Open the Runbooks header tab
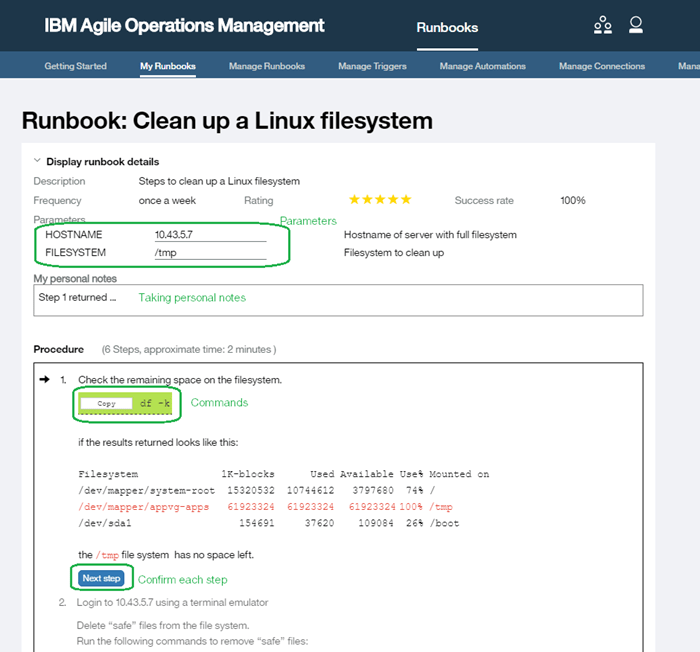Image resolution: width=700 pixels, height=652 pixels. (x=447, y=28)
